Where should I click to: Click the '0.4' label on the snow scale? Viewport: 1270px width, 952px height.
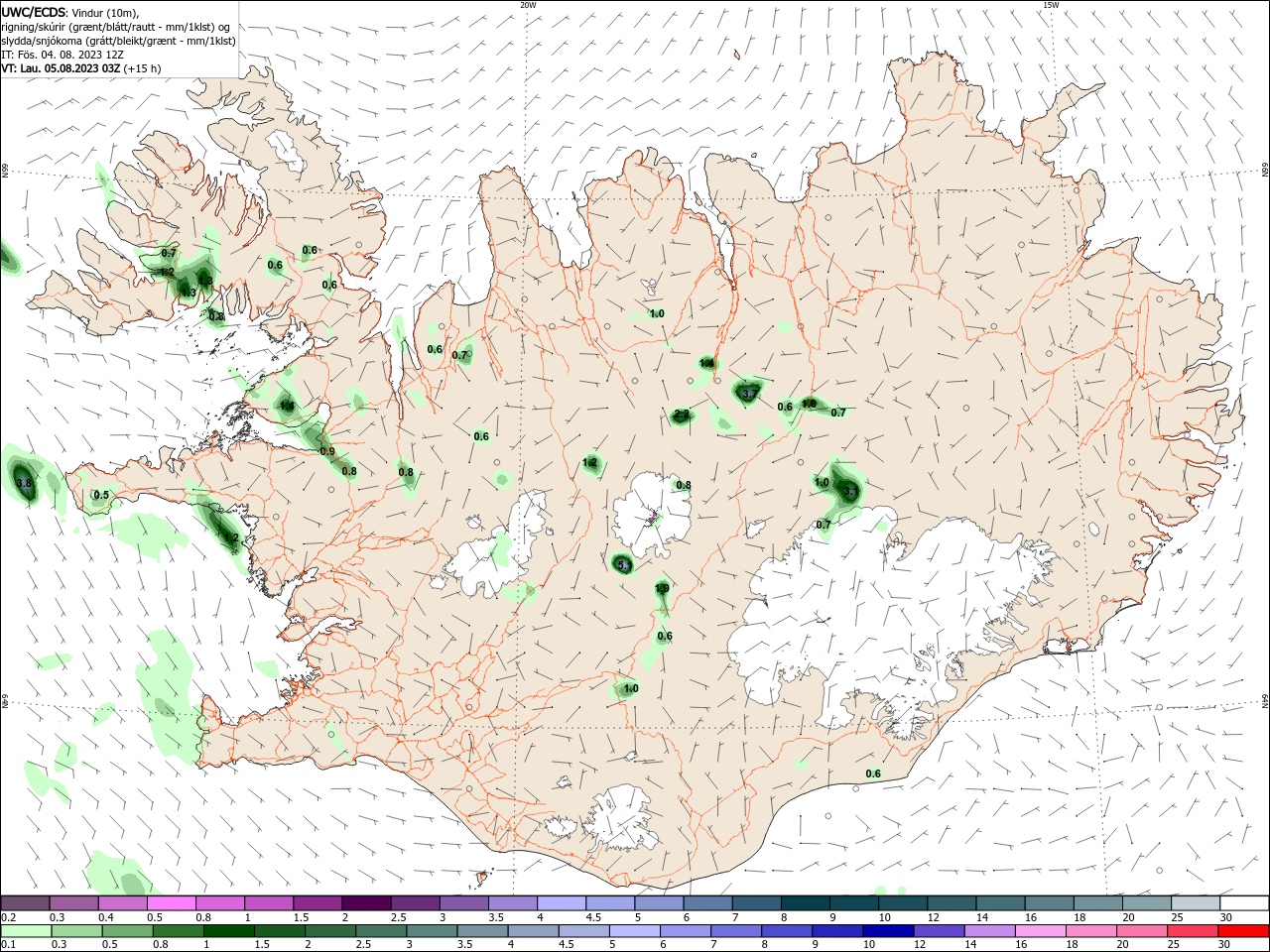[106, 918]
